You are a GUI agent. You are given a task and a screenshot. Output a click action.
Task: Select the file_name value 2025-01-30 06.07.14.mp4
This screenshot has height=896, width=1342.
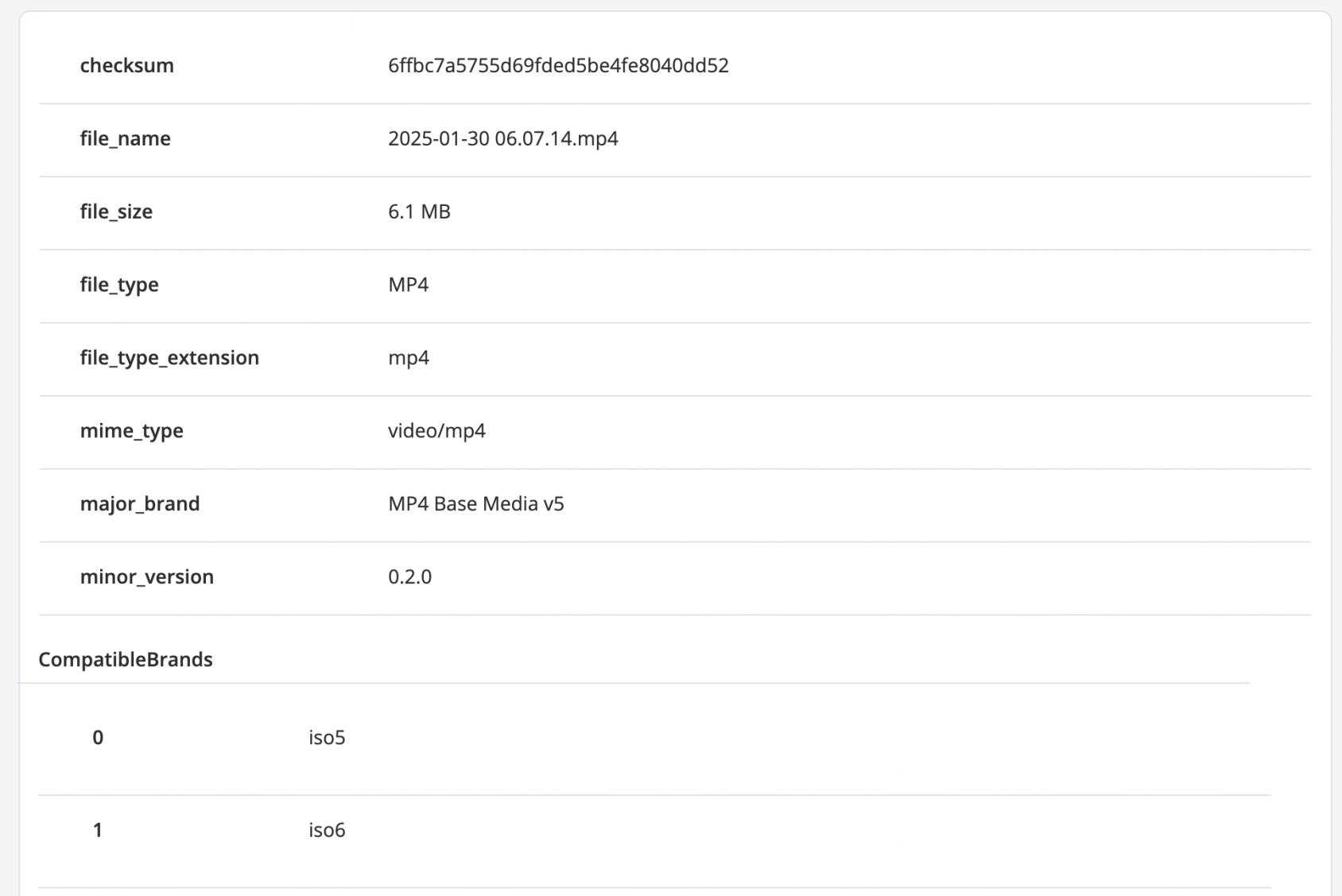pos(502,138)
